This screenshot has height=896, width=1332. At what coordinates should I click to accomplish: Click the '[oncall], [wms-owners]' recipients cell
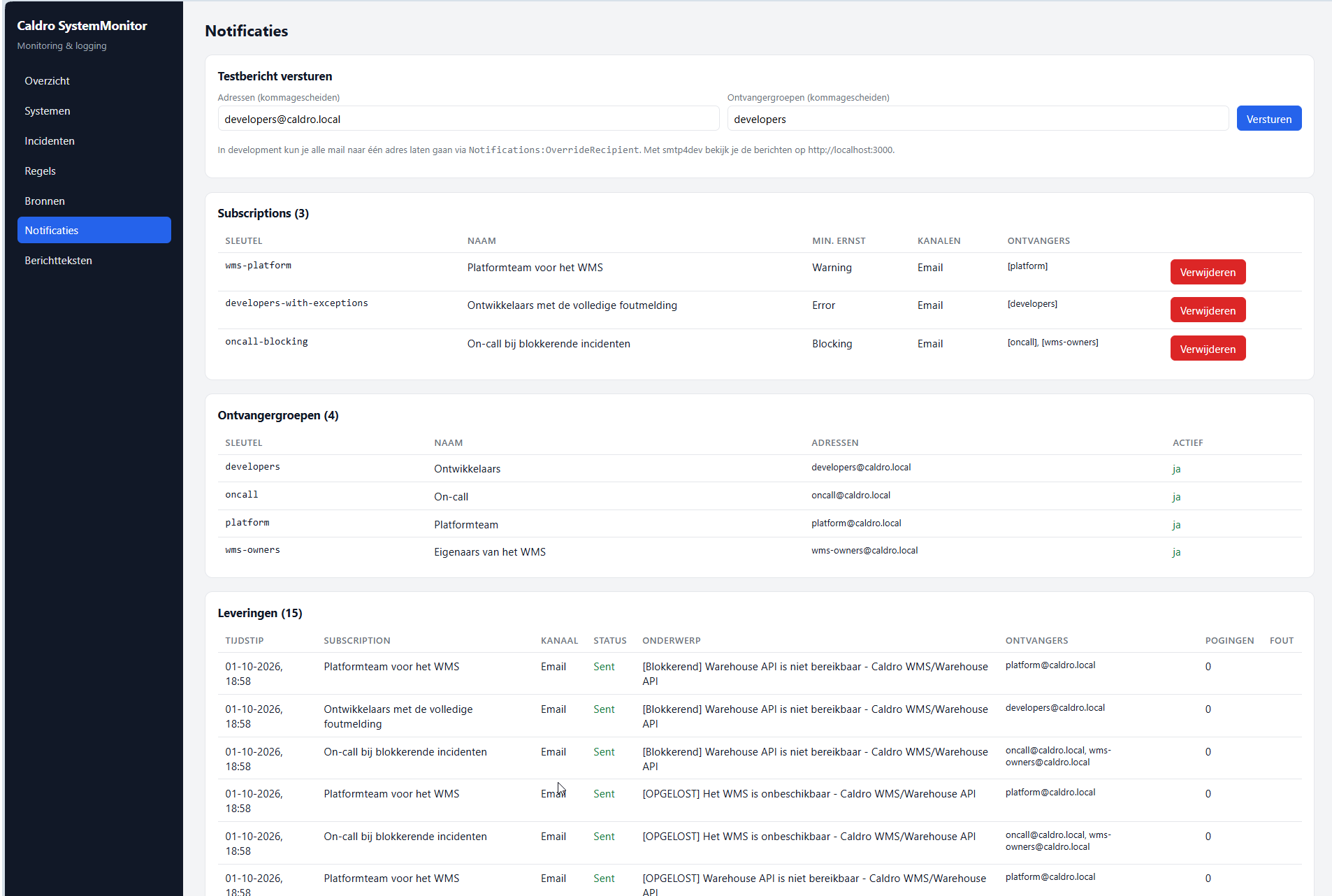[1052, 342]
